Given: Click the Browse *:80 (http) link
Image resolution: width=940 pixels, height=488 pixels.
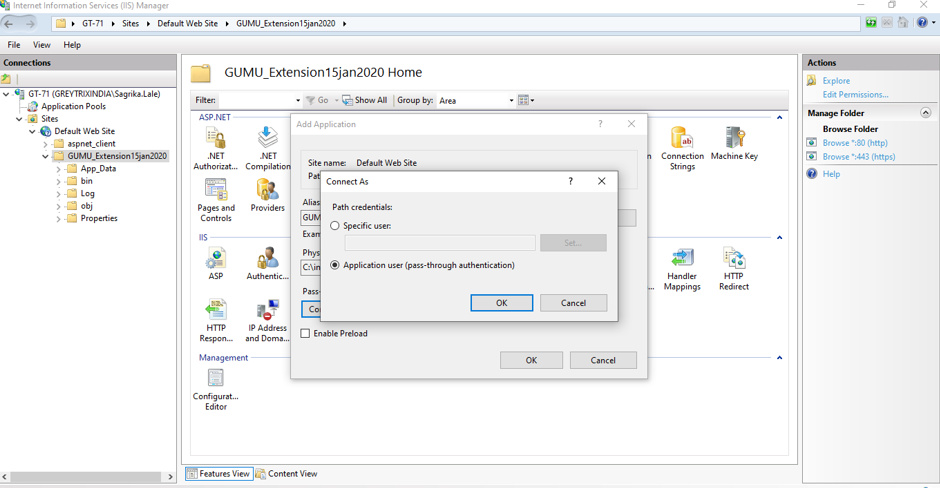Looking at the screenshot, I should (x=854, y=143).
